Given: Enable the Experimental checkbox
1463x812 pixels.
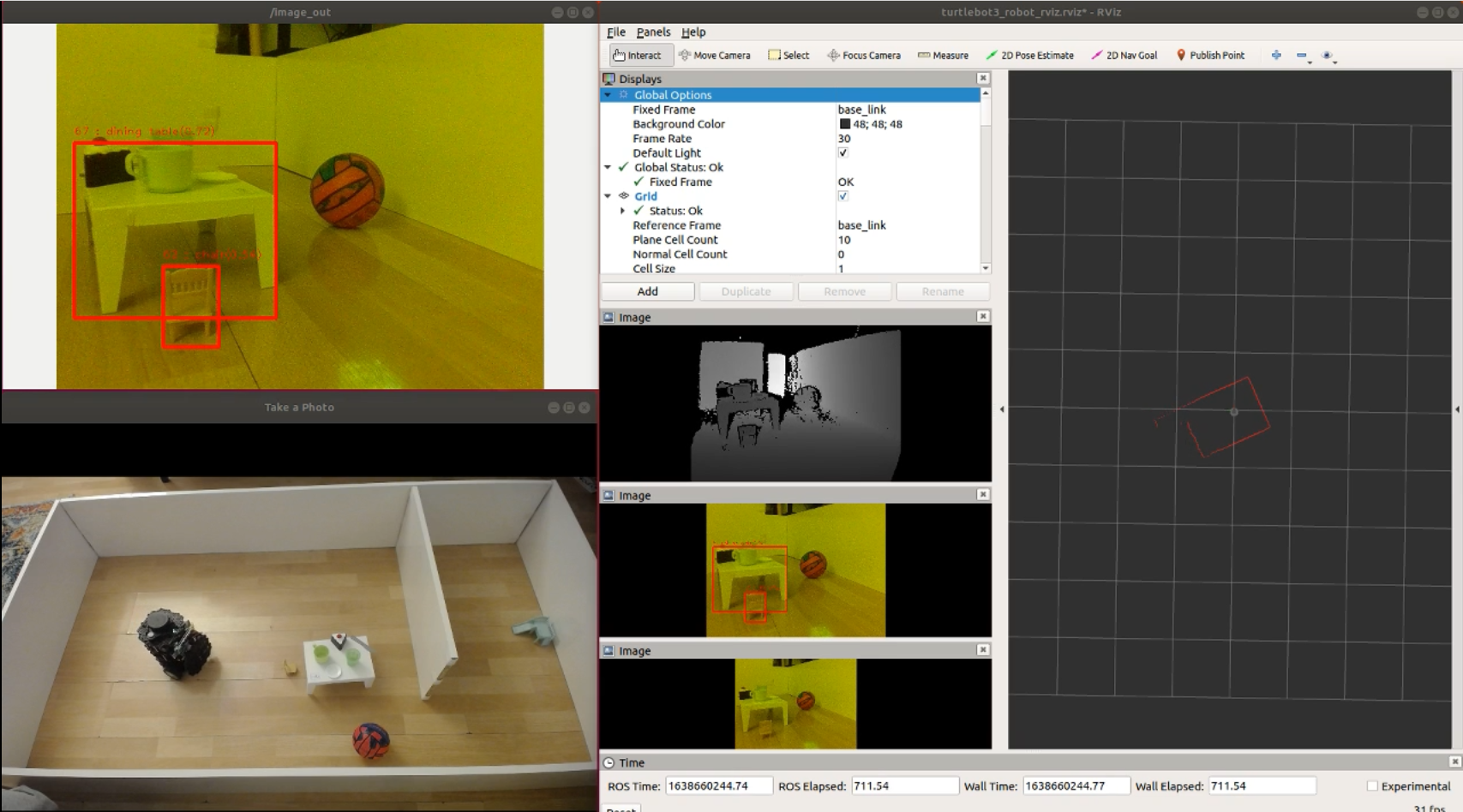Looking at the screenshot, I should [1372, 785].
